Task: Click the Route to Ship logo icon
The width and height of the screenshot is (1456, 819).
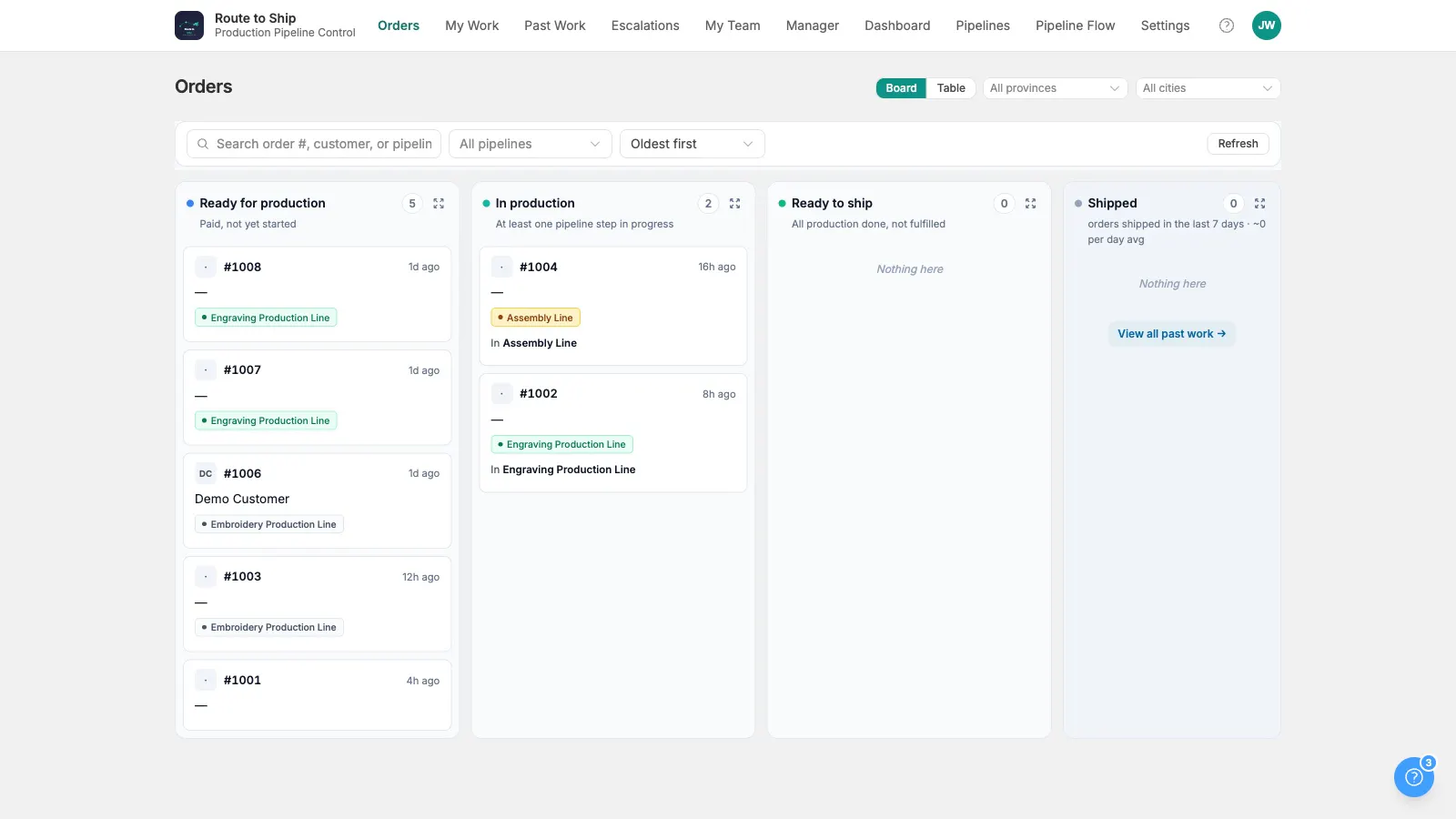Action: pos(189,25)
